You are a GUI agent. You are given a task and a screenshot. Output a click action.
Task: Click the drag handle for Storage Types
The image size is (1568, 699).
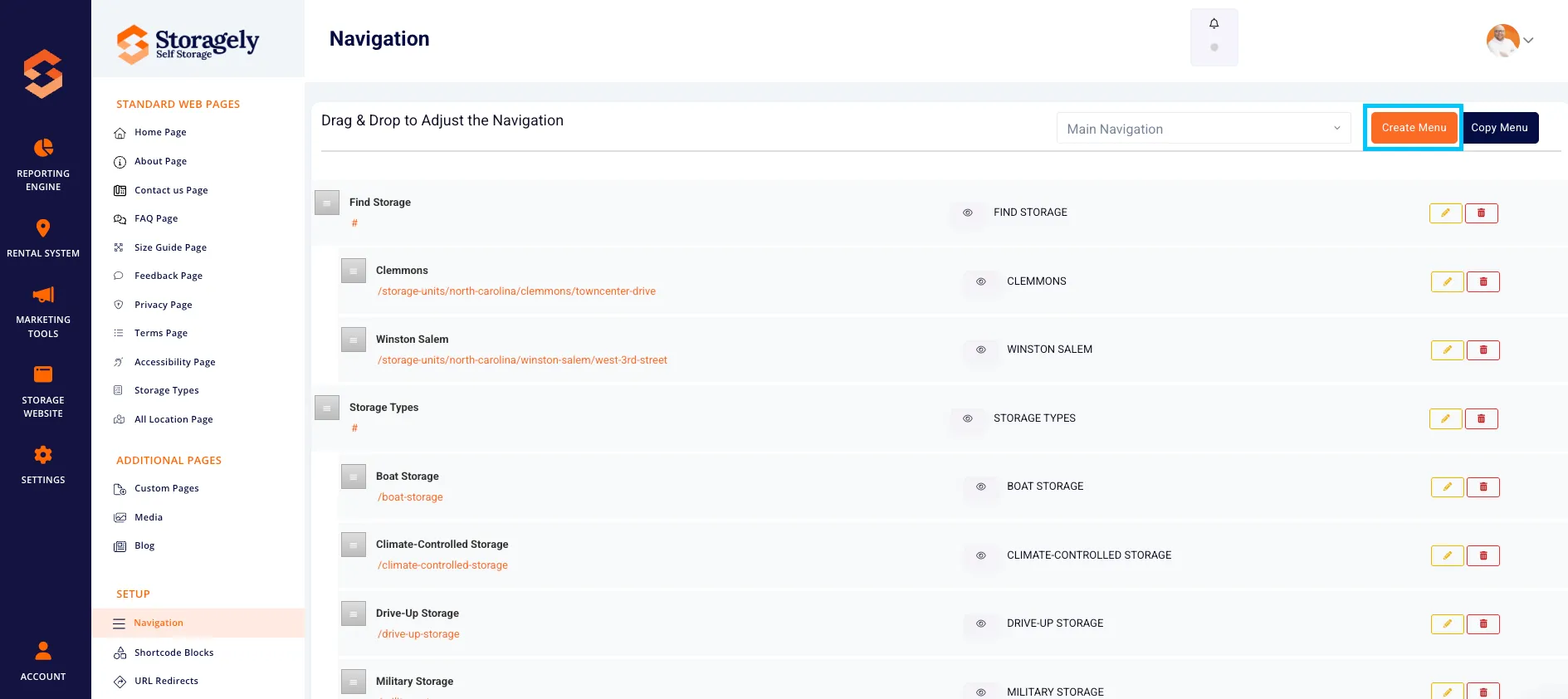(327, 408)
